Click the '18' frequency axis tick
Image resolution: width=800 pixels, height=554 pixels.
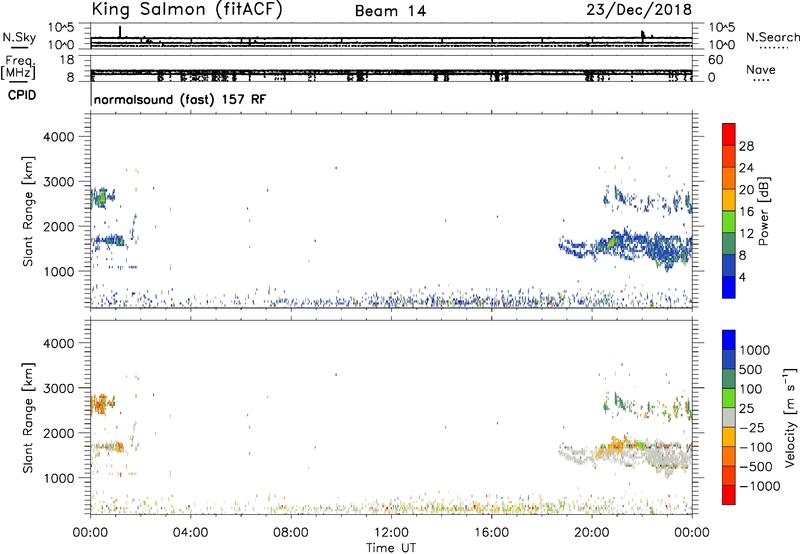(67, 60)
